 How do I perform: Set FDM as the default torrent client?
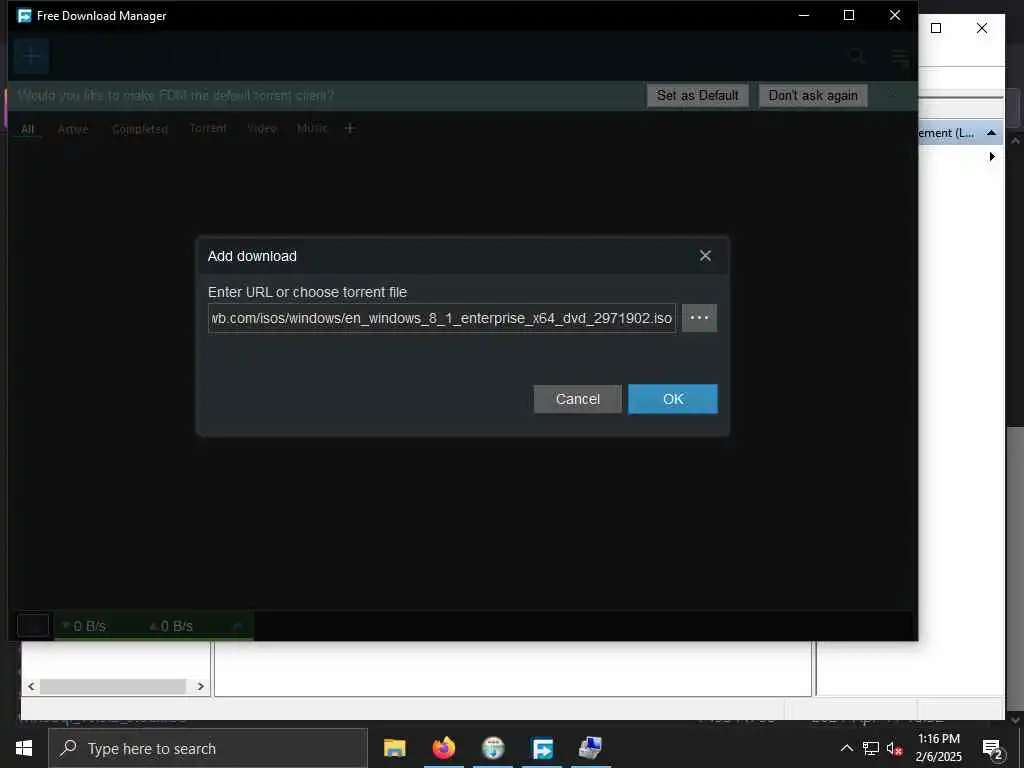[x=697, y=95]
